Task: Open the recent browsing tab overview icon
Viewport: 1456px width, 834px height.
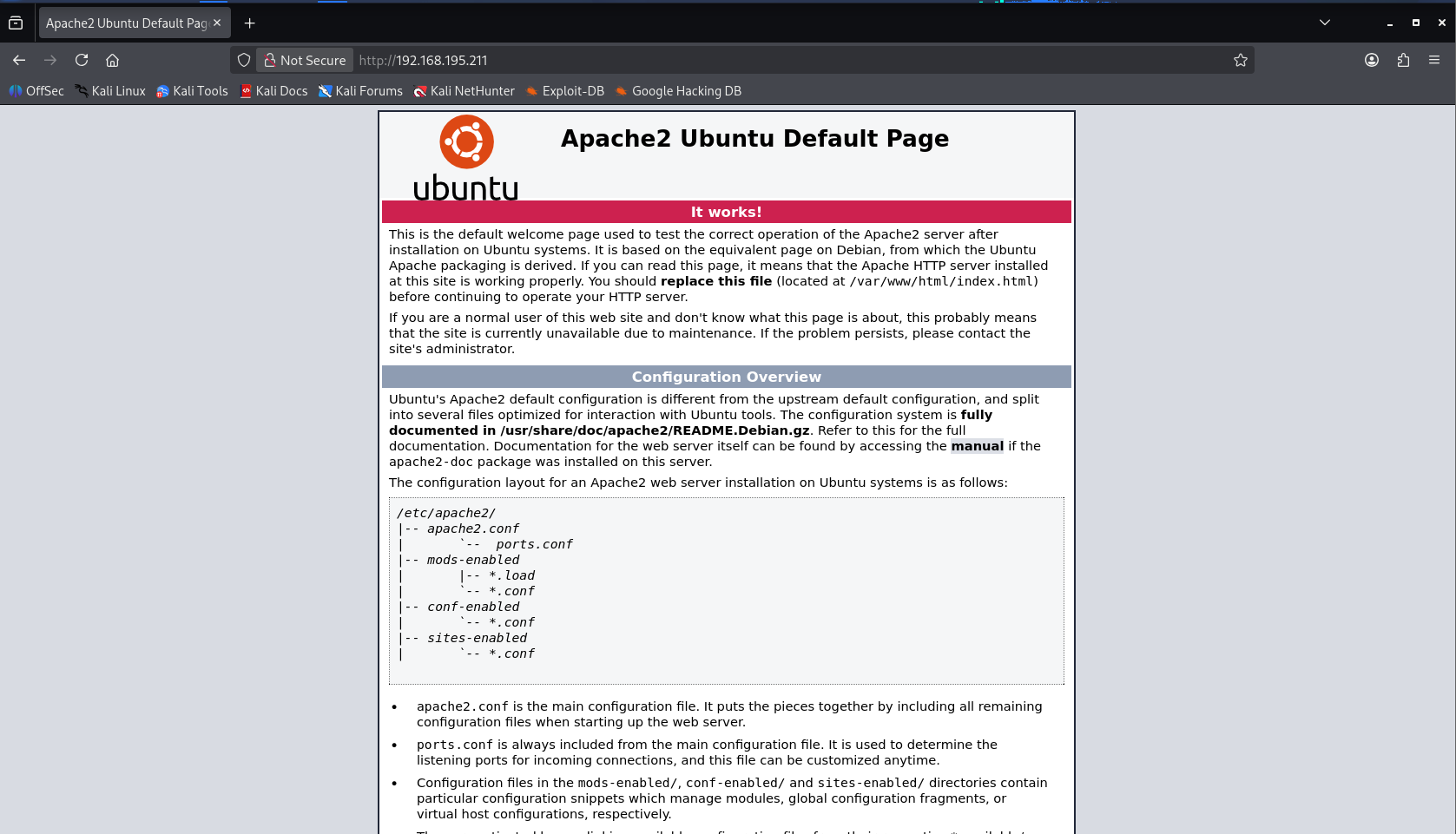Action: click(x=16, y=23)
